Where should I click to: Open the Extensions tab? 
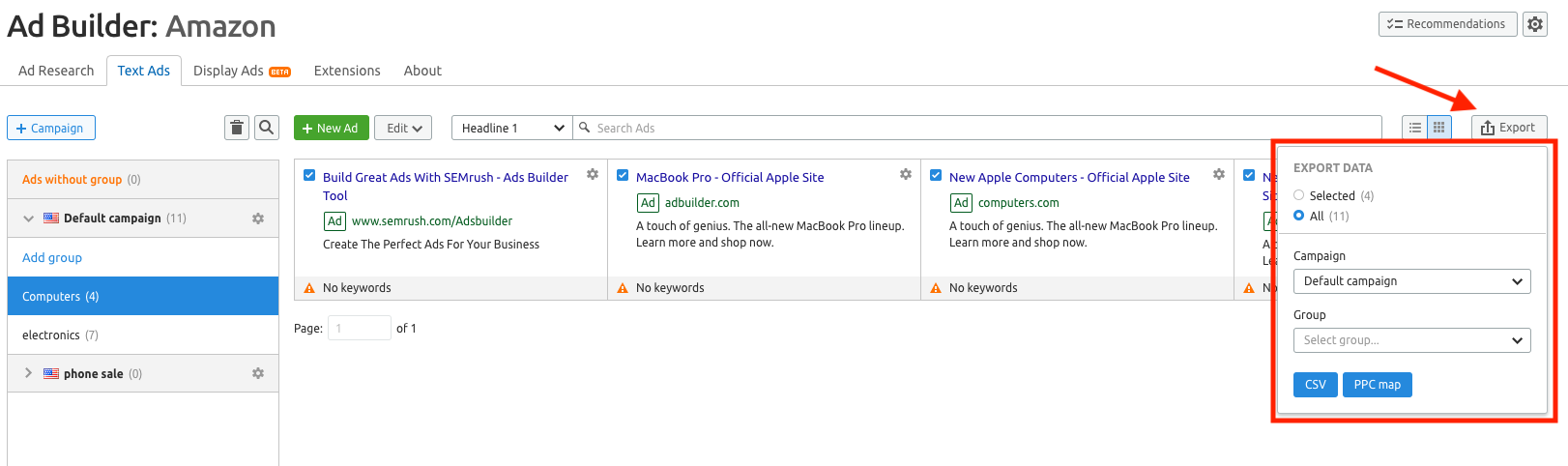point(347,71)
